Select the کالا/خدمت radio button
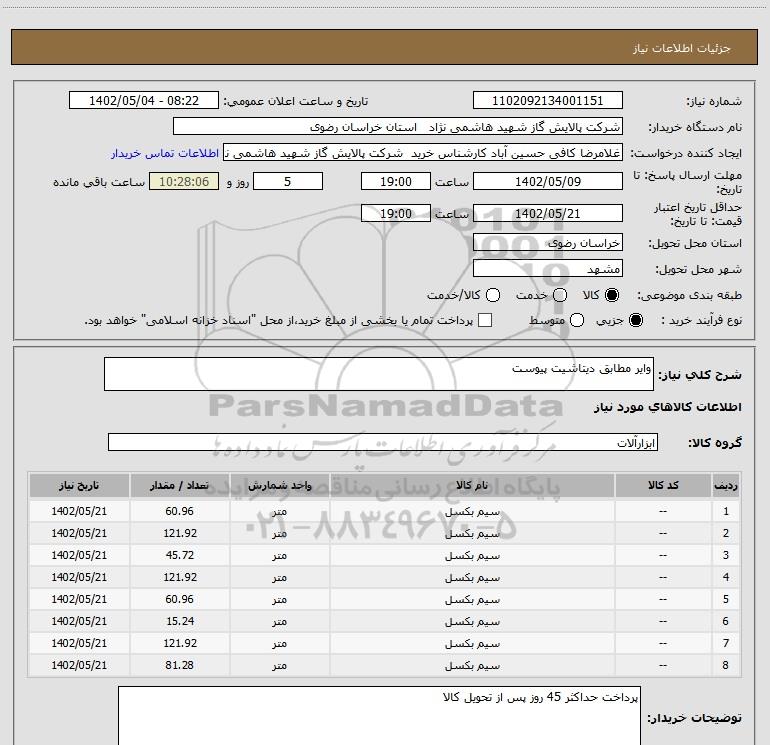770x745 pixels. click(x=493, y=295)
